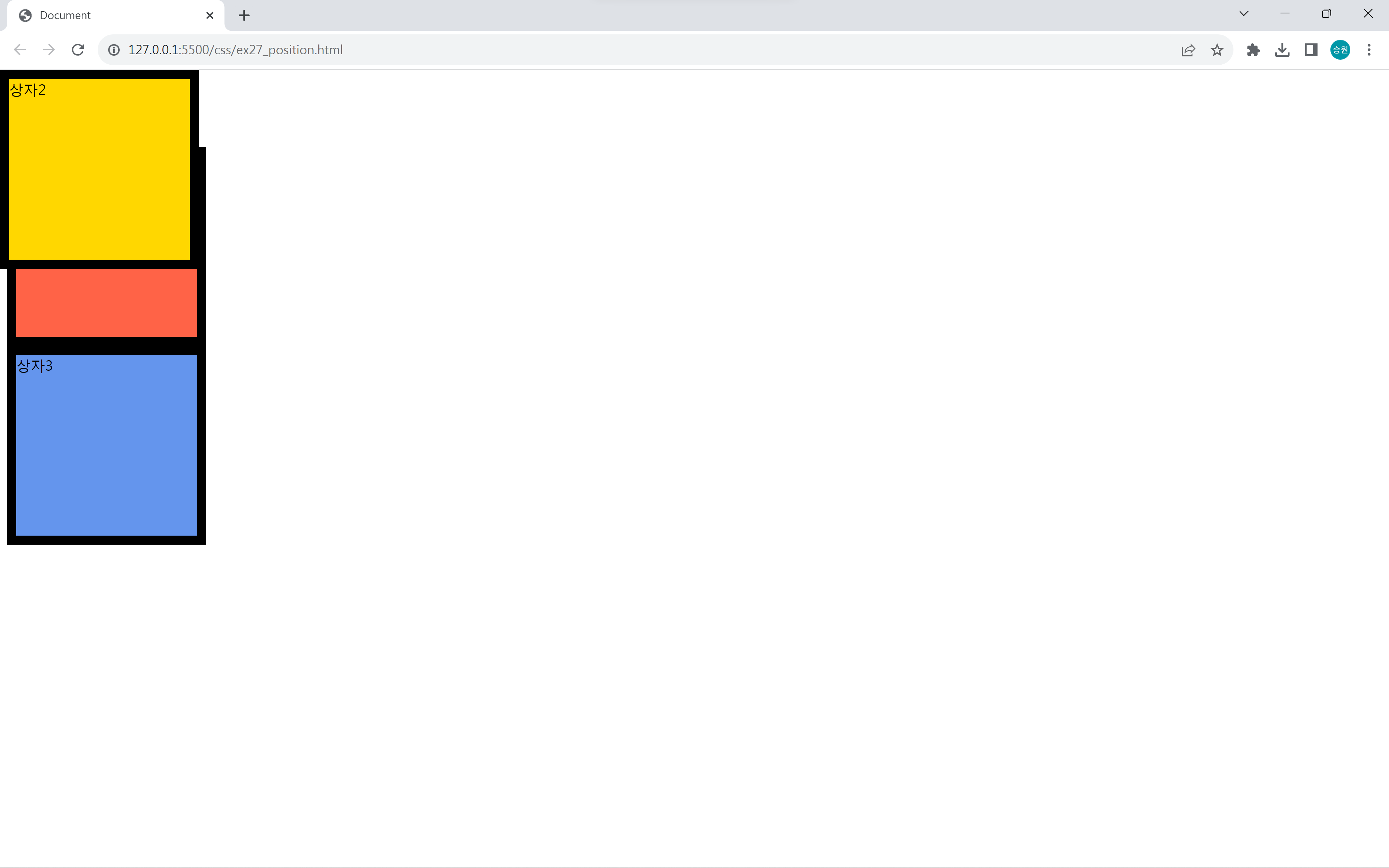Bookmark this tab with star icon
Viewport: 1389px width, 868px height.
(x=1217, y=50)
